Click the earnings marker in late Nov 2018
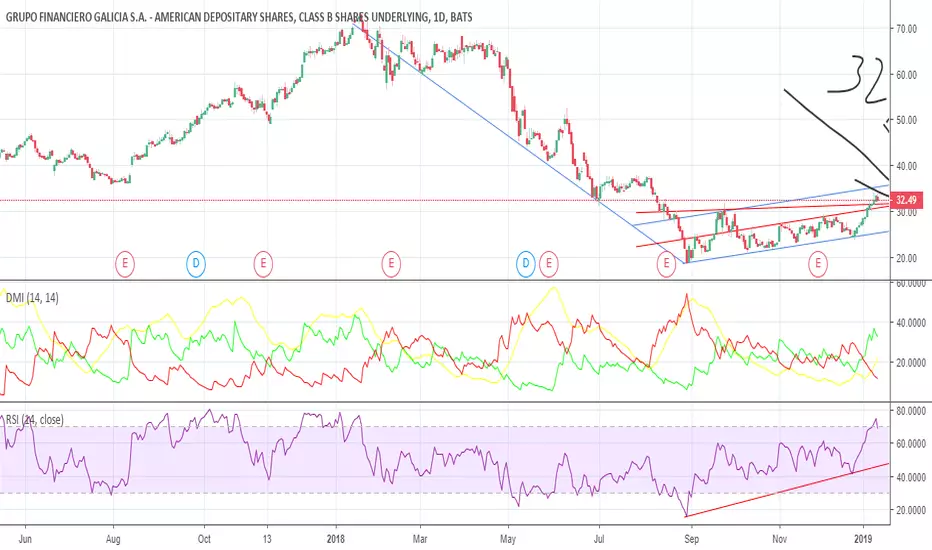The height and width of the screenshot is (550, 932). tap(818, 263)
